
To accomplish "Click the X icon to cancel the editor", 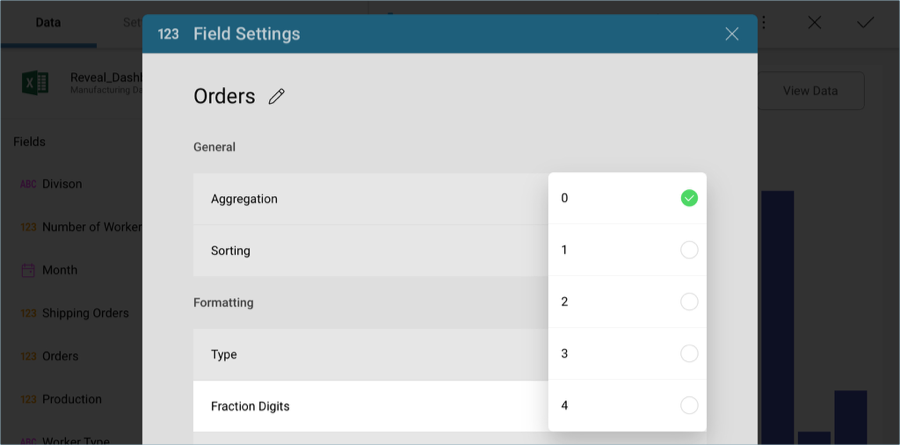I will [x=815, y=22].
